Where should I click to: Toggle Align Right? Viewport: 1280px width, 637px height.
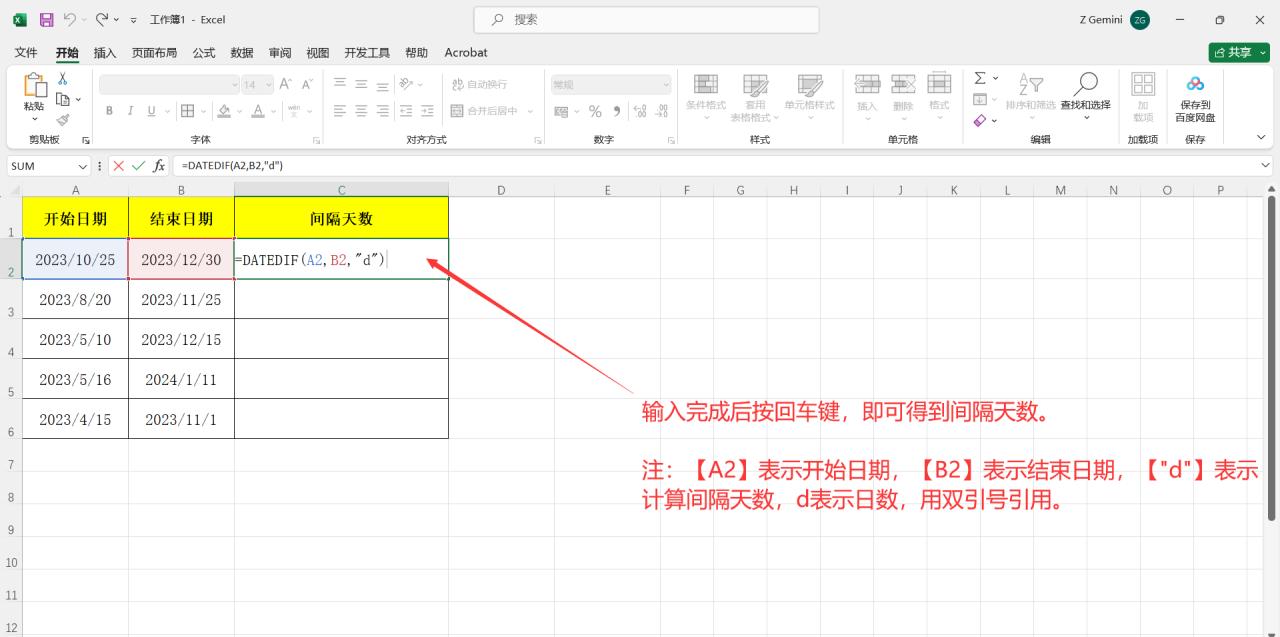(382, 111)
